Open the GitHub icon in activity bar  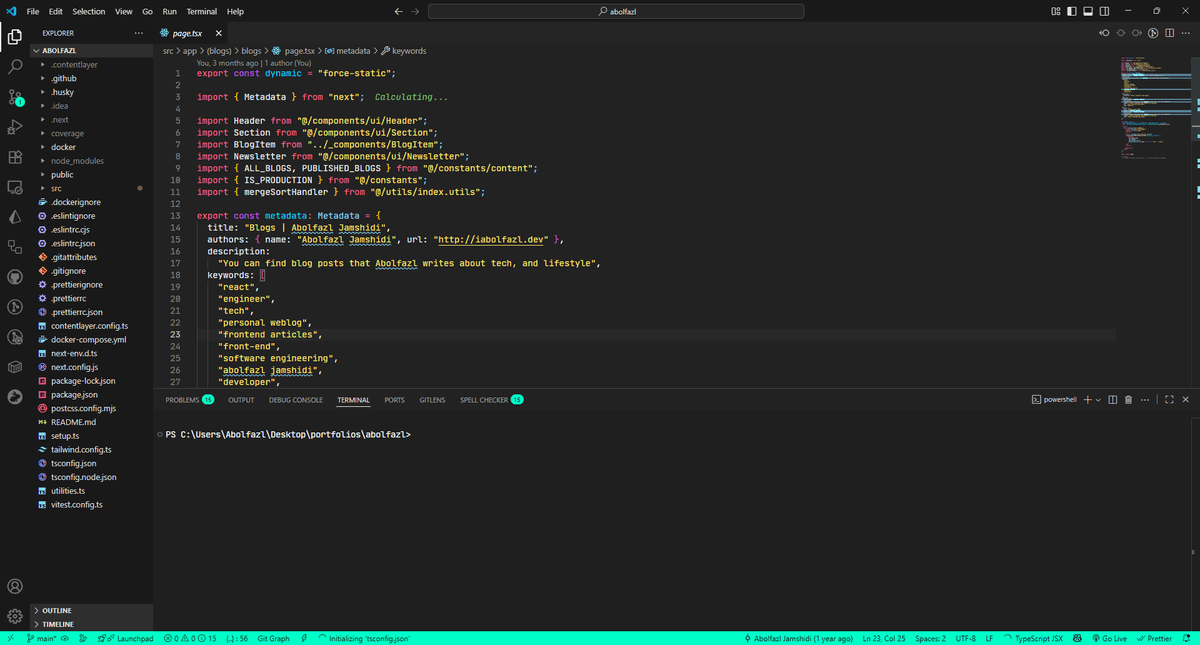pos(15,276)
